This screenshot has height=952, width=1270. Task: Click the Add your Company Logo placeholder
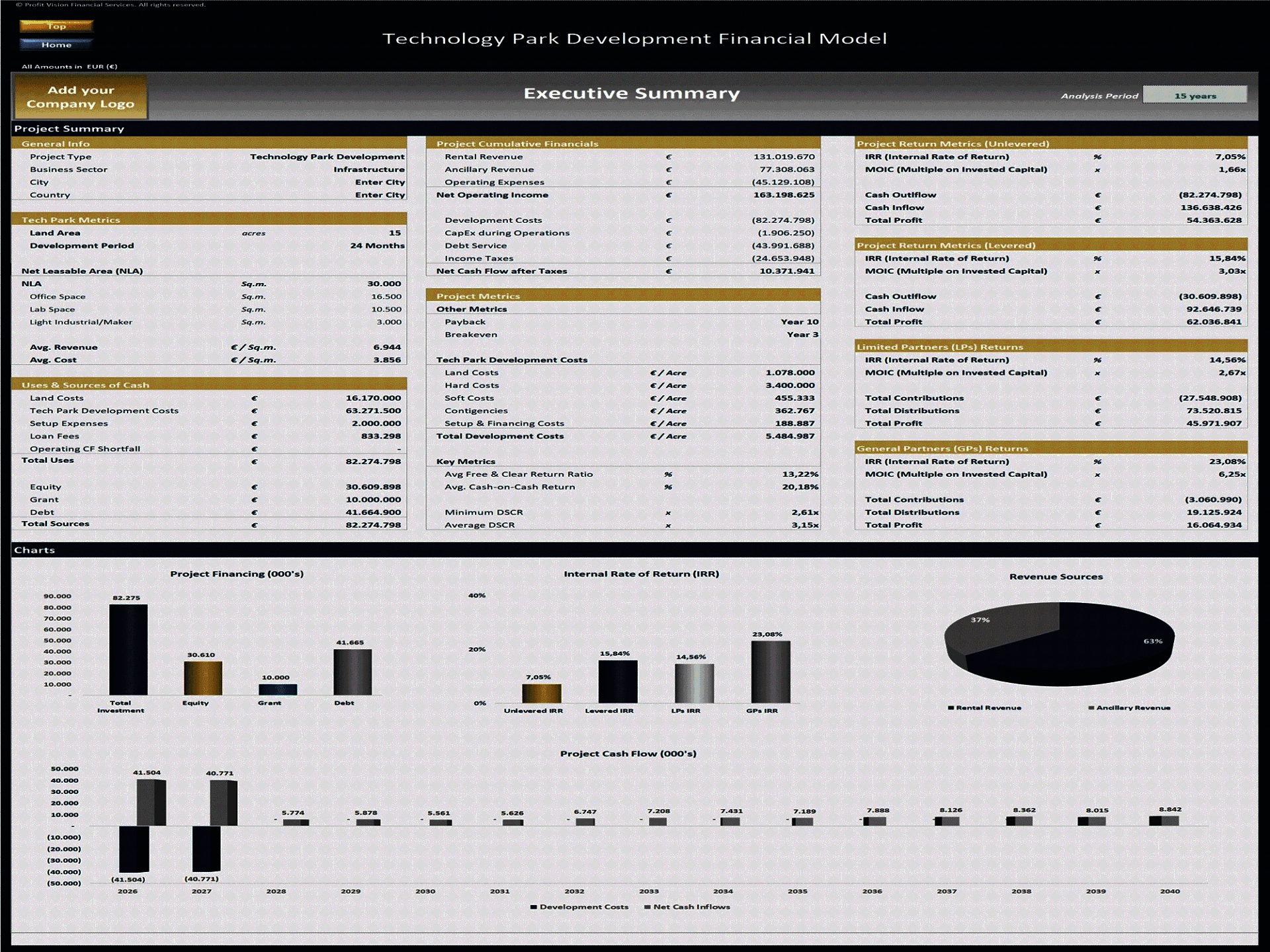(x=80, y=97)
